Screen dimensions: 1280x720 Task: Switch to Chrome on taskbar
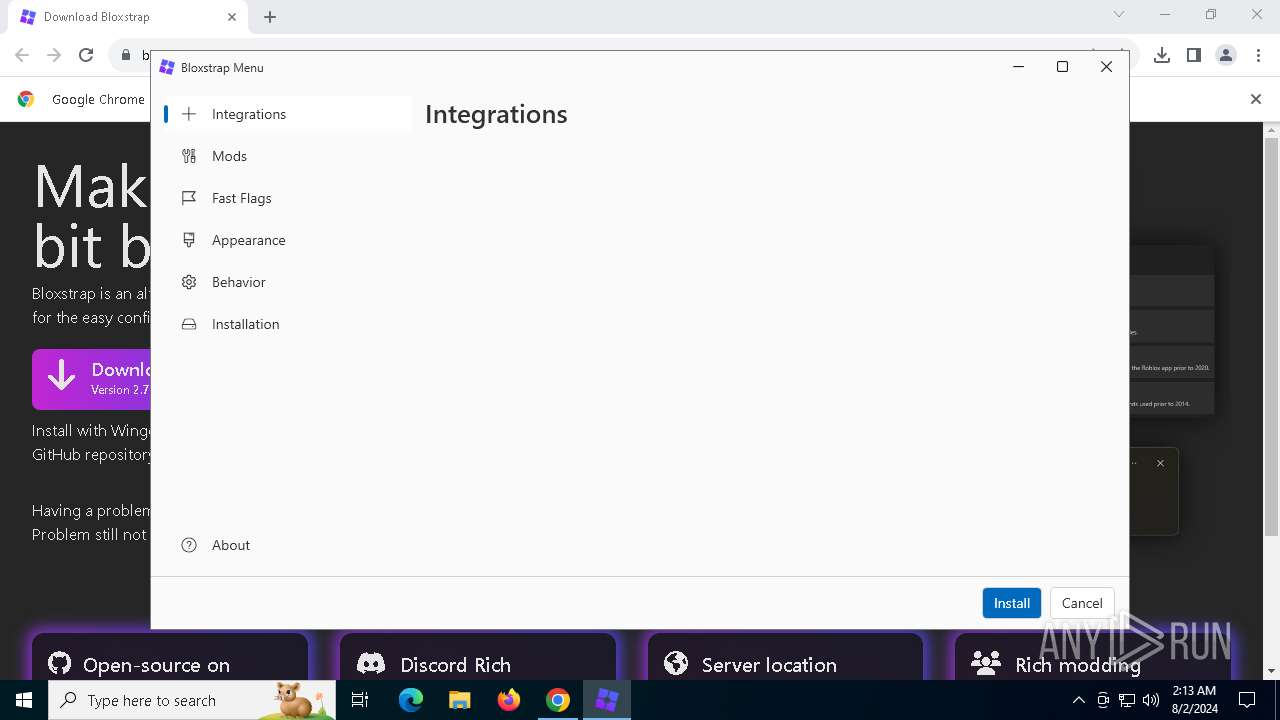click(558, 700)
